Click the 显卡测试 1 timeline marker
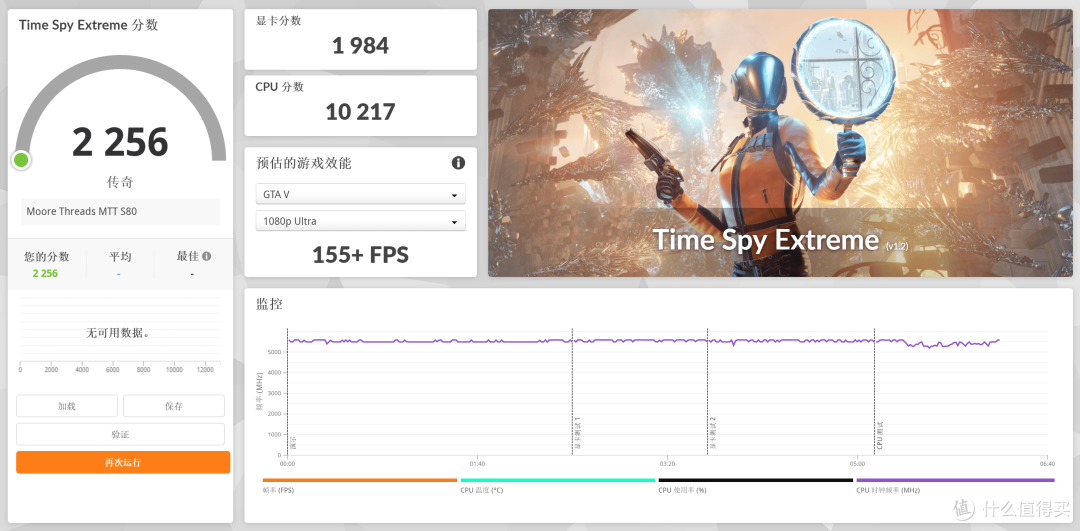The height and width of the screenshot is (531, 1080). [x=577, y=433]
